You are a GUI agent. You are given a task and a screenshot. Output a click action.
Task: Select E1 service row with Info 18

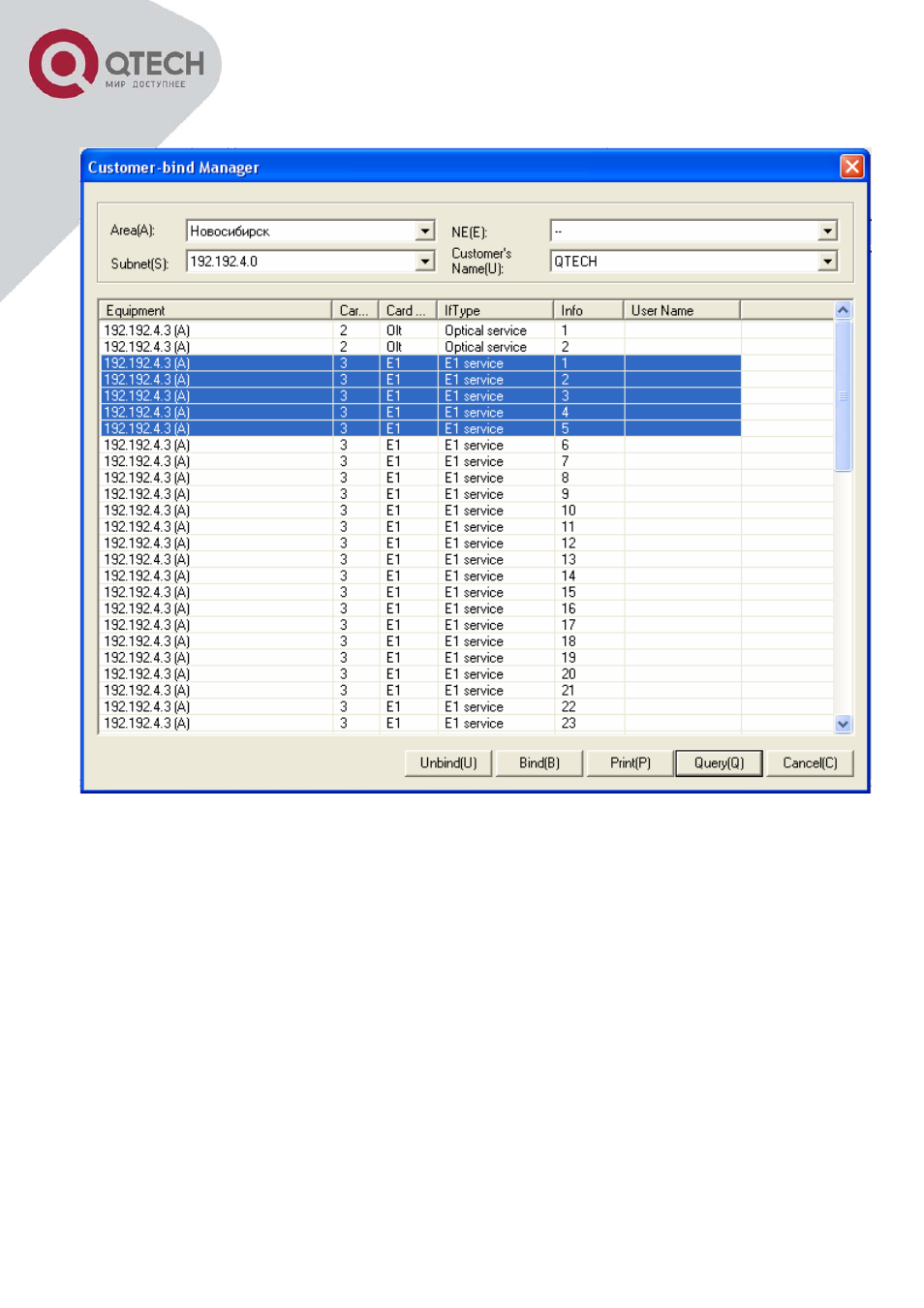(x=420, y=641)
